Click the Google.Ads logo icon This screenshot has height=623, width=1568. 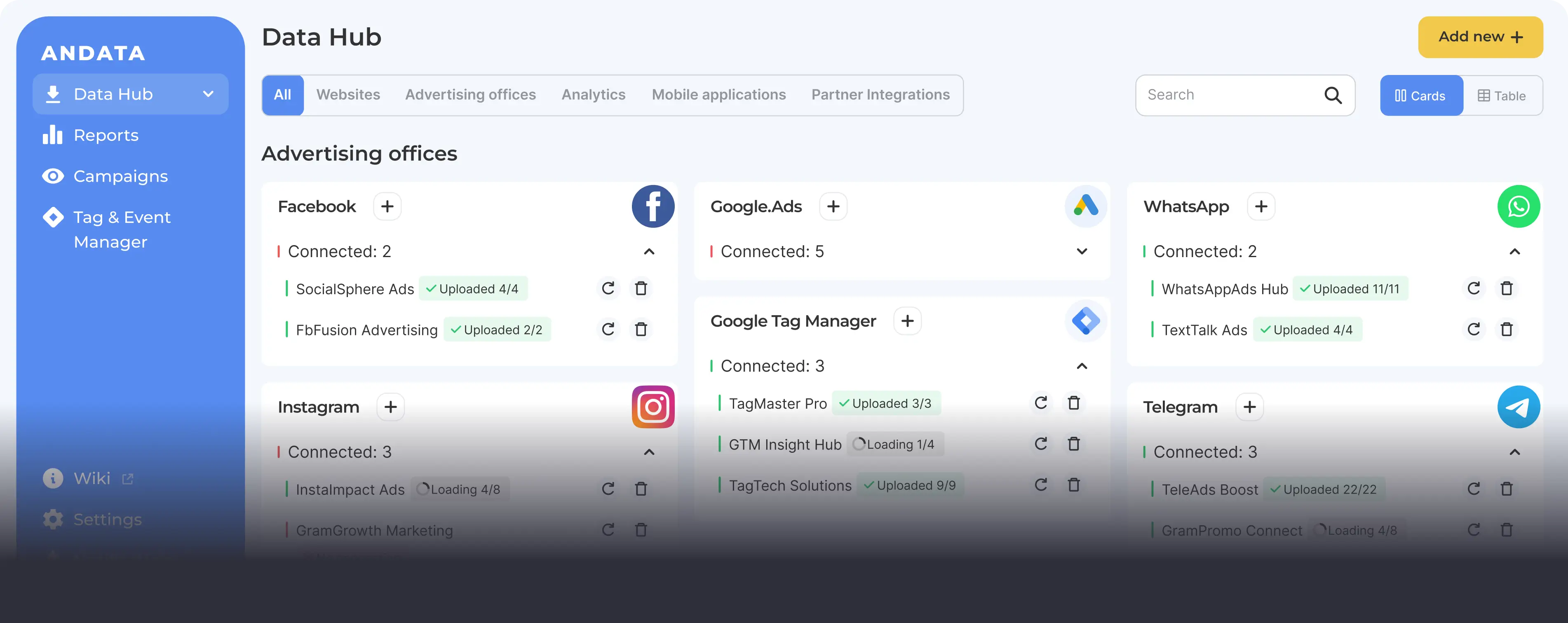[x=1085, y=206]
